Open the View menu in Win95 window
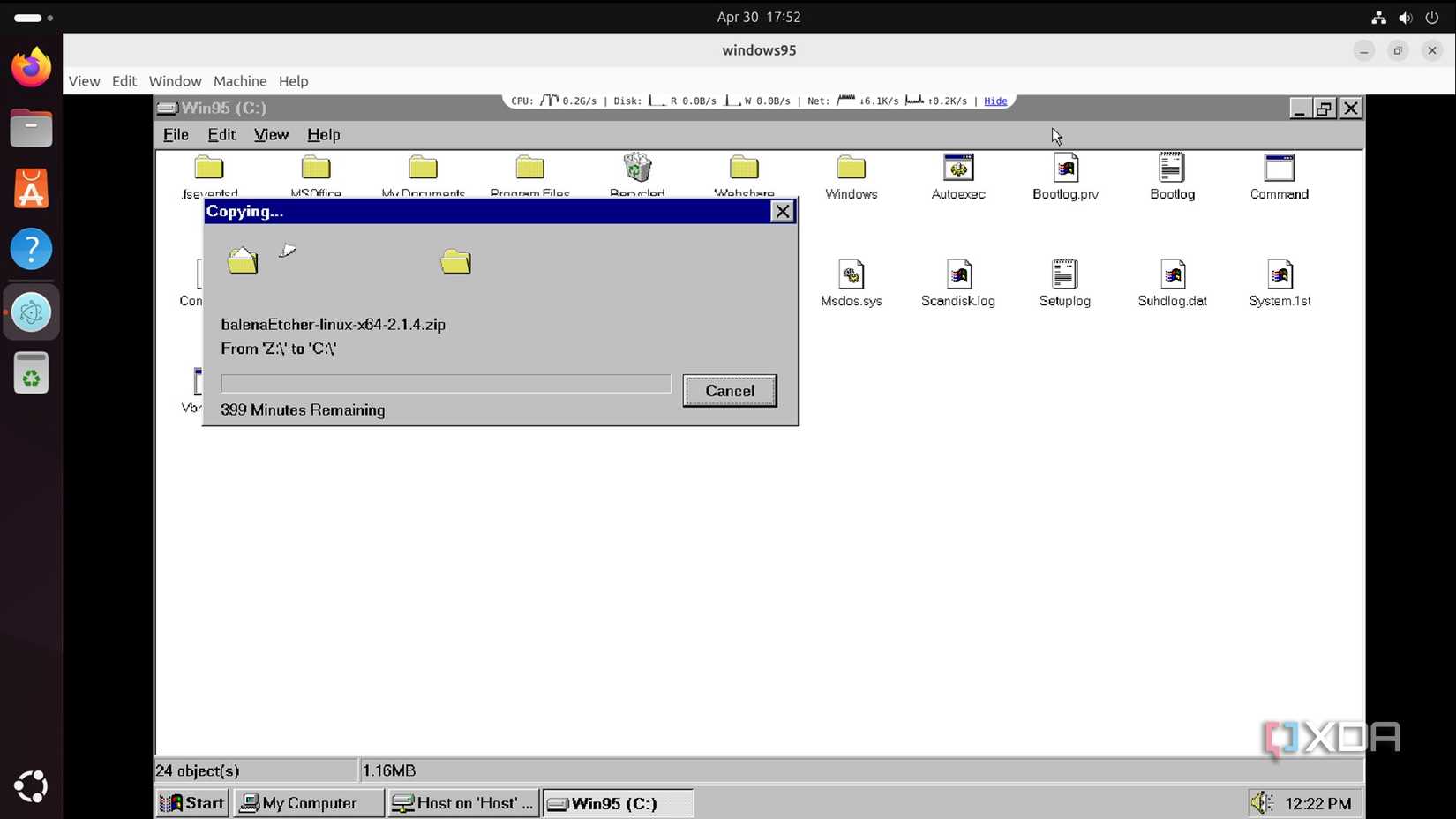 [x=271, y=135]
